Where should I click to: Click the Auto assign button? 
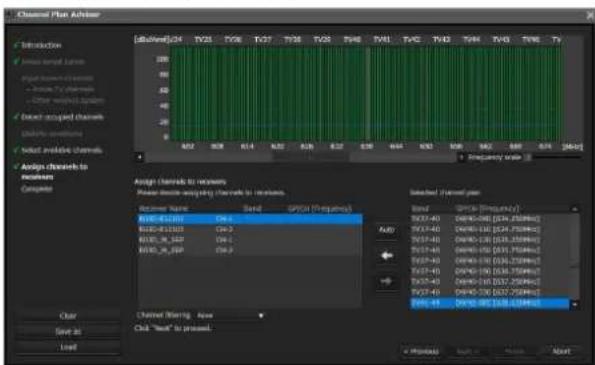pyautogui.click(x=387, y=230)
